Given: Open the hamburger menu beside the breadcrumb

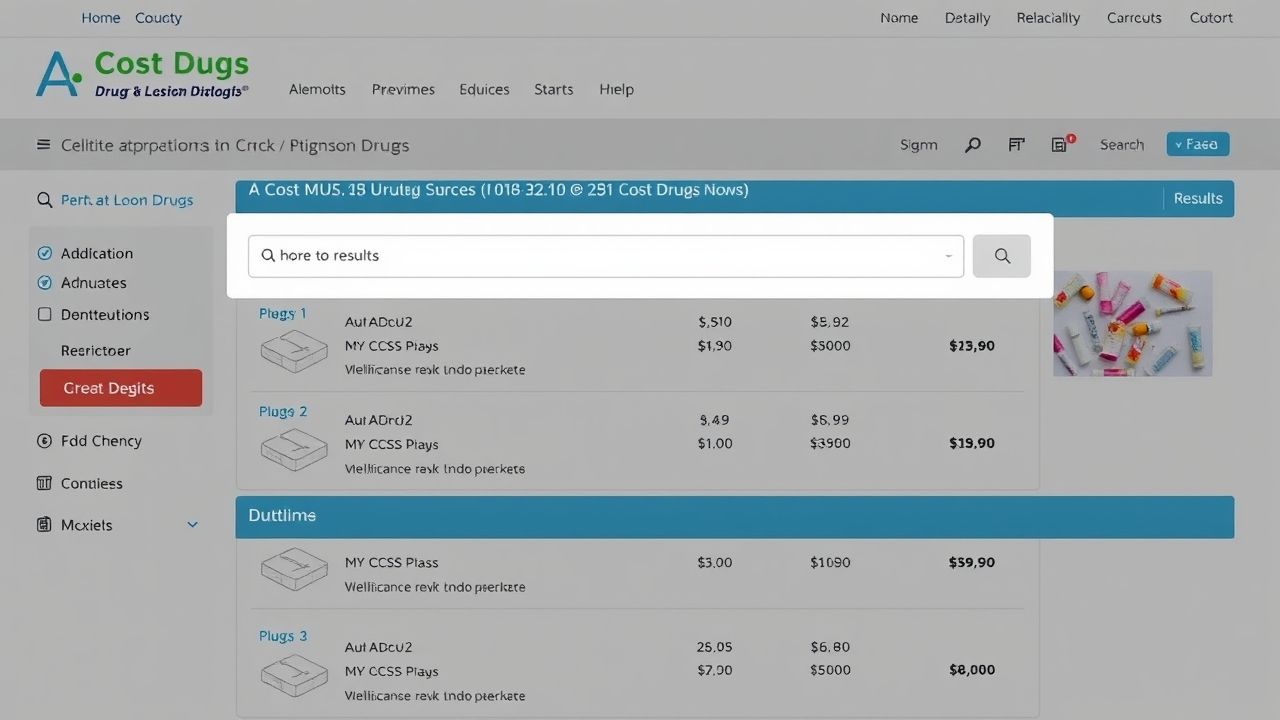Looking at the screenshot, I should pos(43,143).
